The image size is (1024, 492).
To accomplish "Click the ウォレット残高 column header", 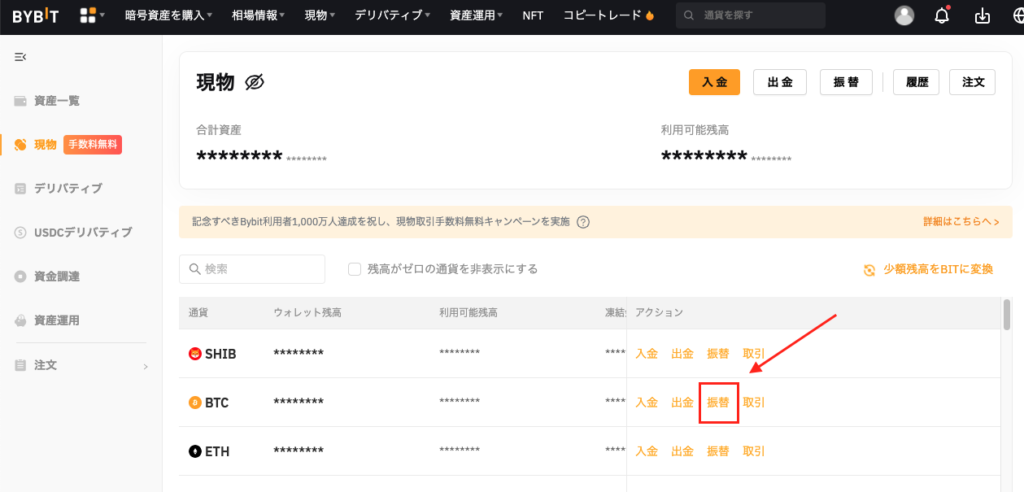I will coord(308,313).
